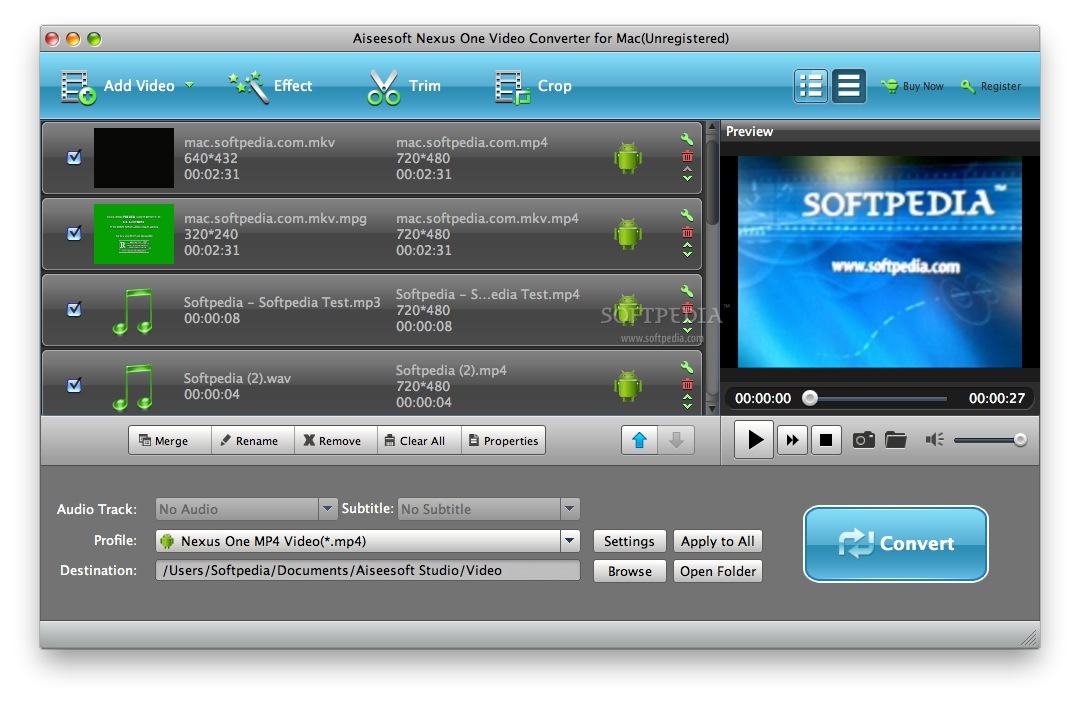Open wrench settings for Softpedia (2).wav row

coord(687,366)
